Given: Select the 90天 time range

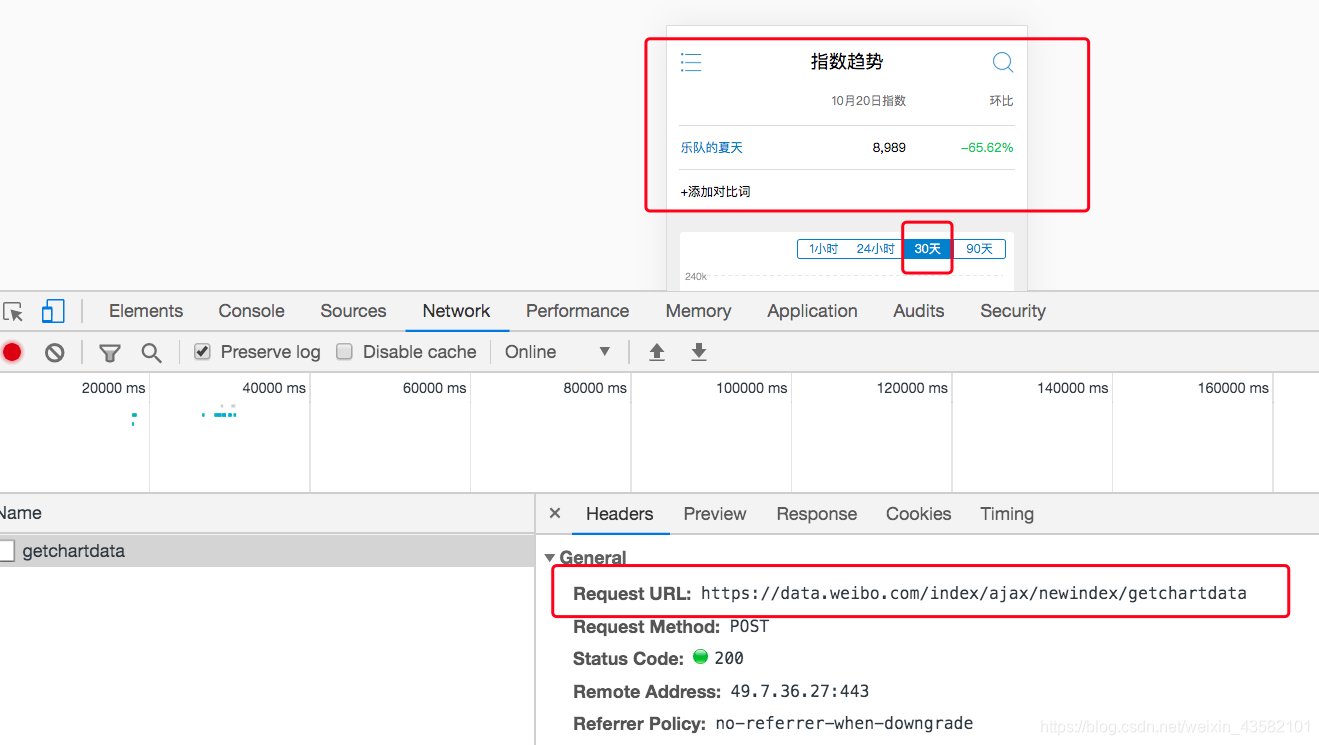Looking at the screenshot, I should [x=979, y=249].
